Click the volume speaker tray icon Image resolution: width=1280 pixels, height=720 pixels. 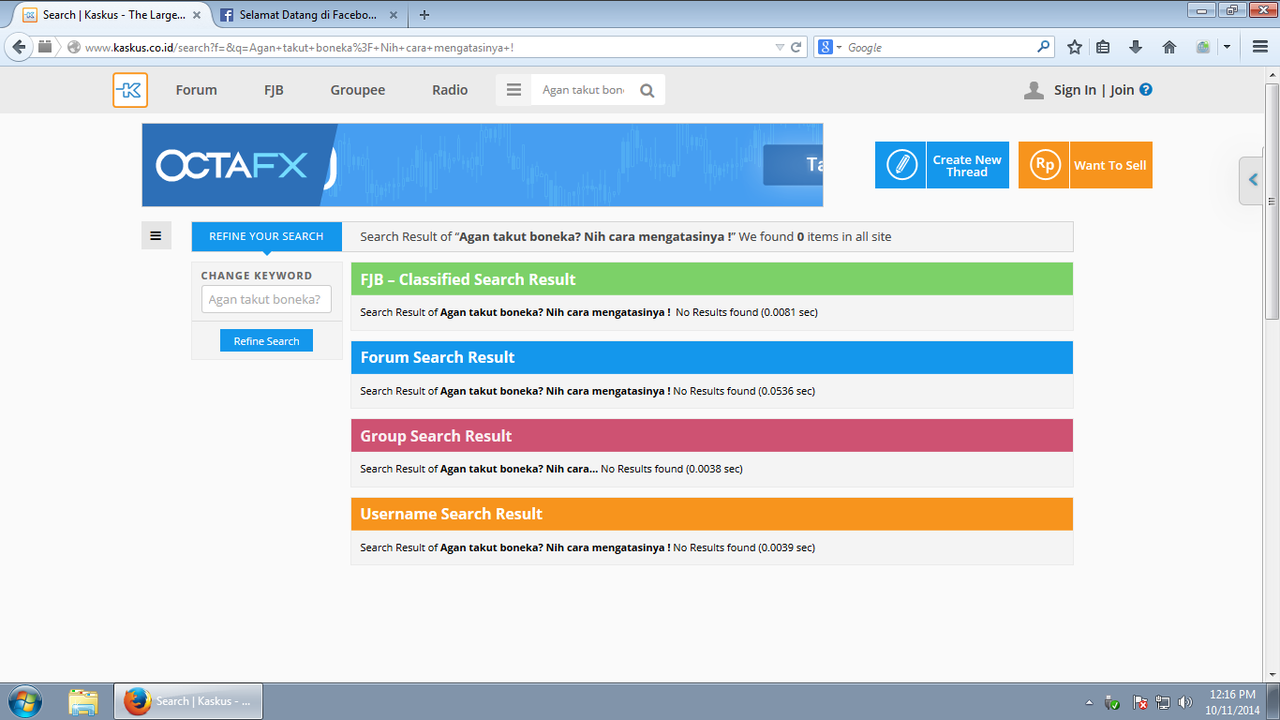tap(1185, 702)
